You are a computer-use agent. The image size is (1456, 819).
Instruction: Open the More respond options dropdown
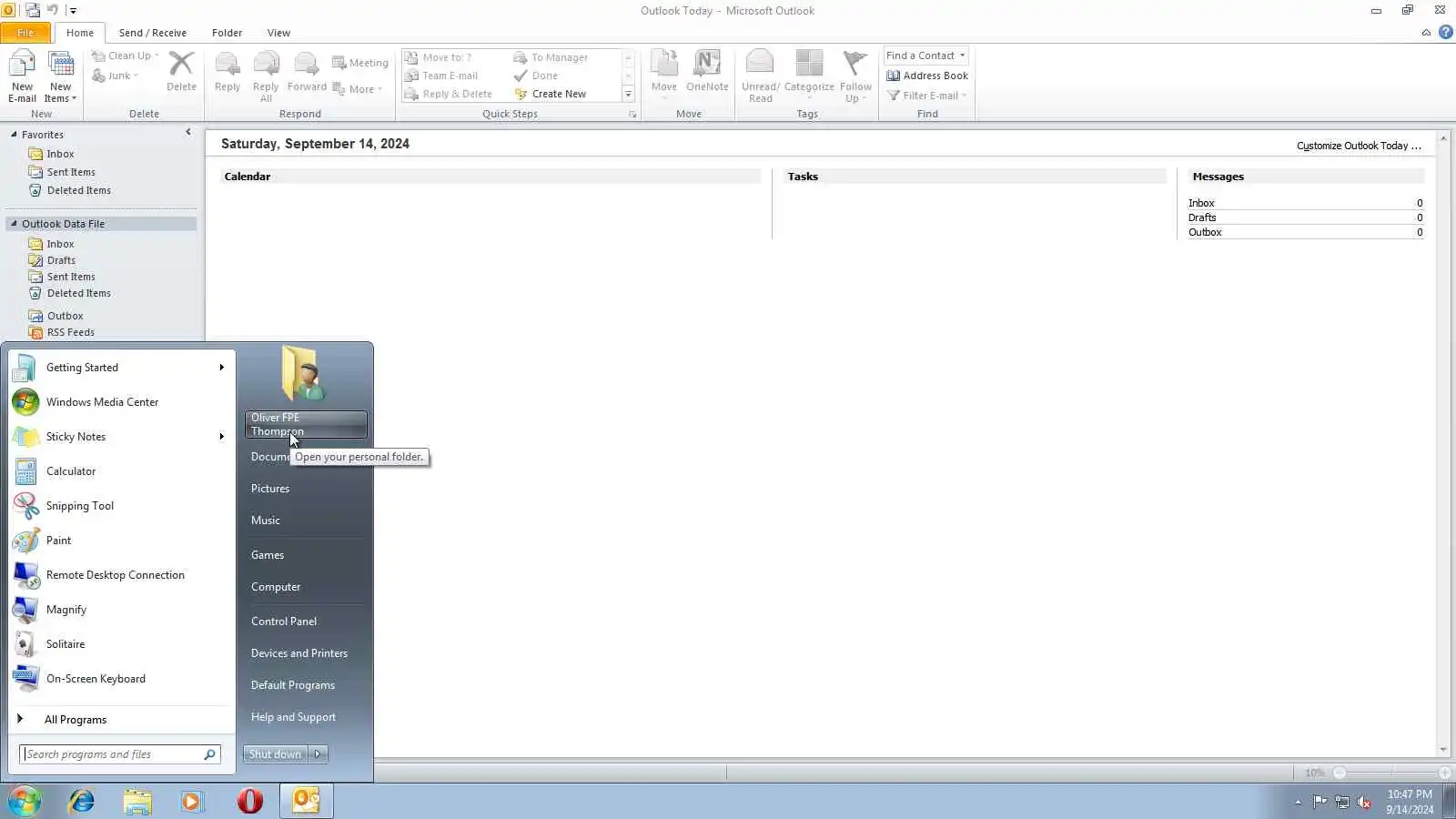(x=358, y=89)
